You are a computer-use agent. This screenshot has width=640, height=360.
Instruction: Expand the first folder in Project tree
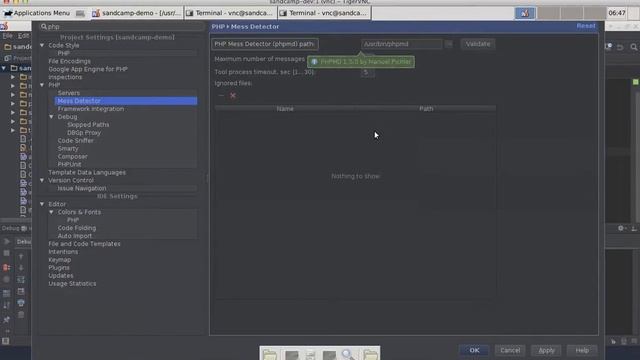[13, 77]
